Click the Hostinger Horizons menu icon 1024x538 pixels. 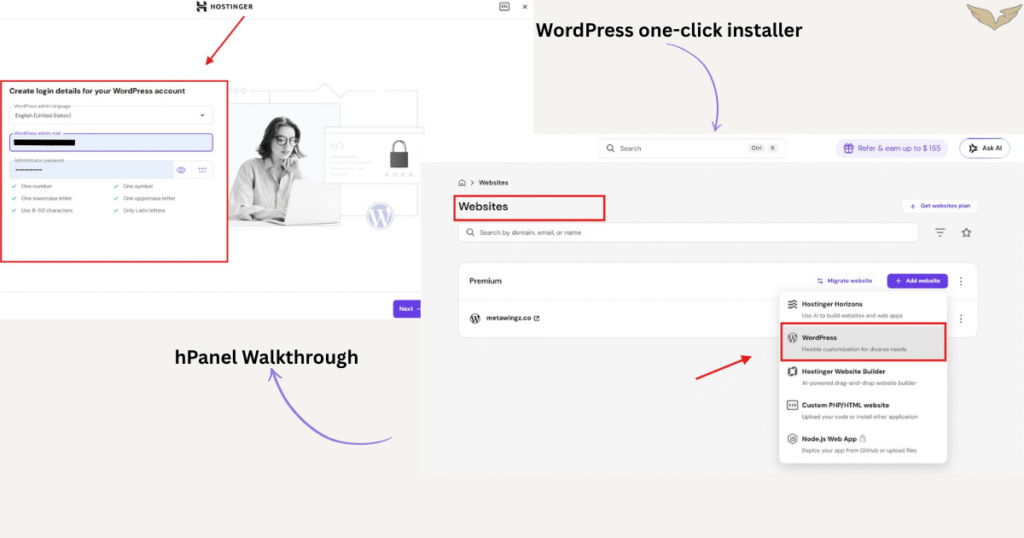pos(792,304)
